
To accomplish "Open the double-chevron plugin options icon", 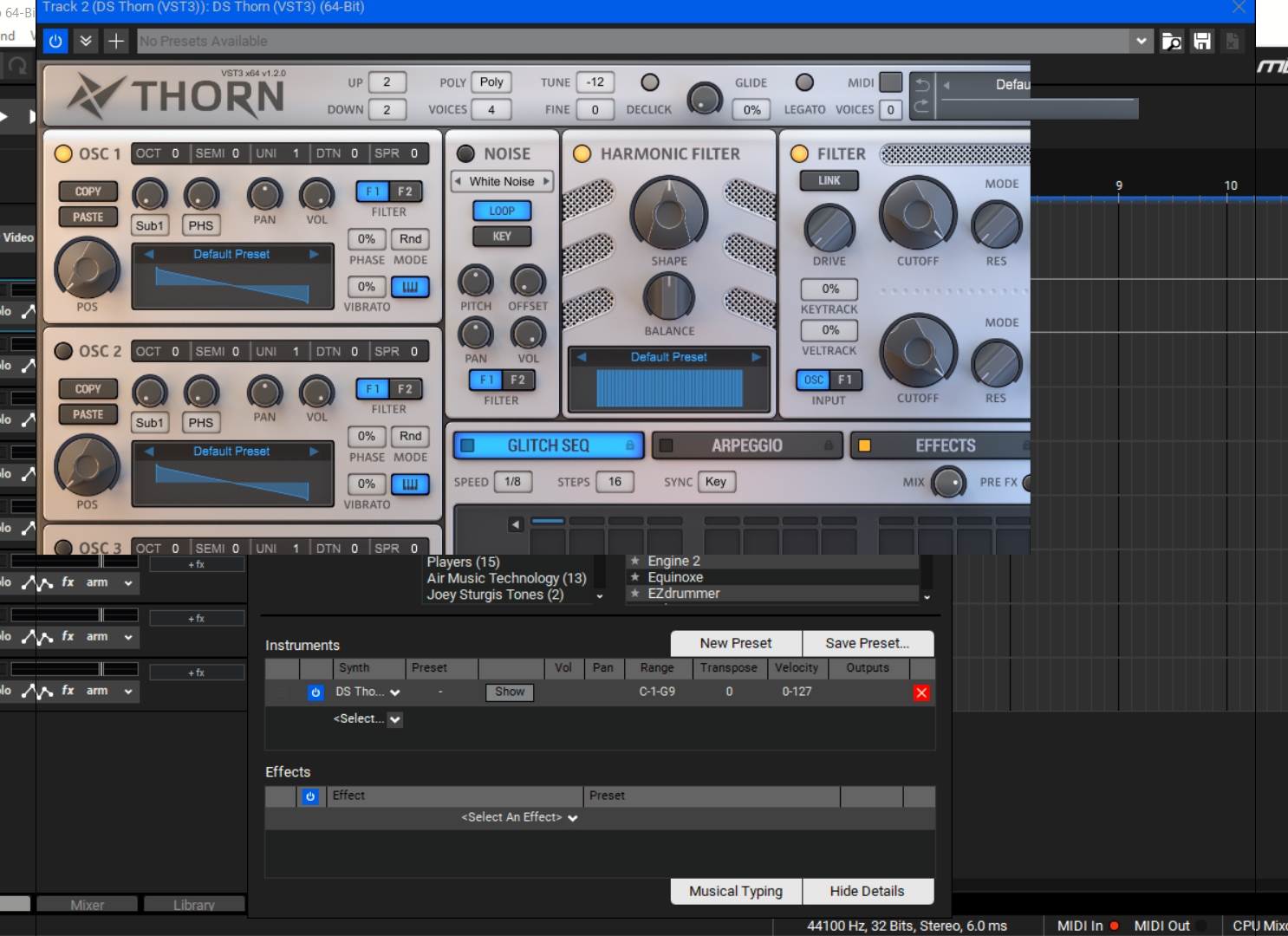I will click(x=85, y=41).
